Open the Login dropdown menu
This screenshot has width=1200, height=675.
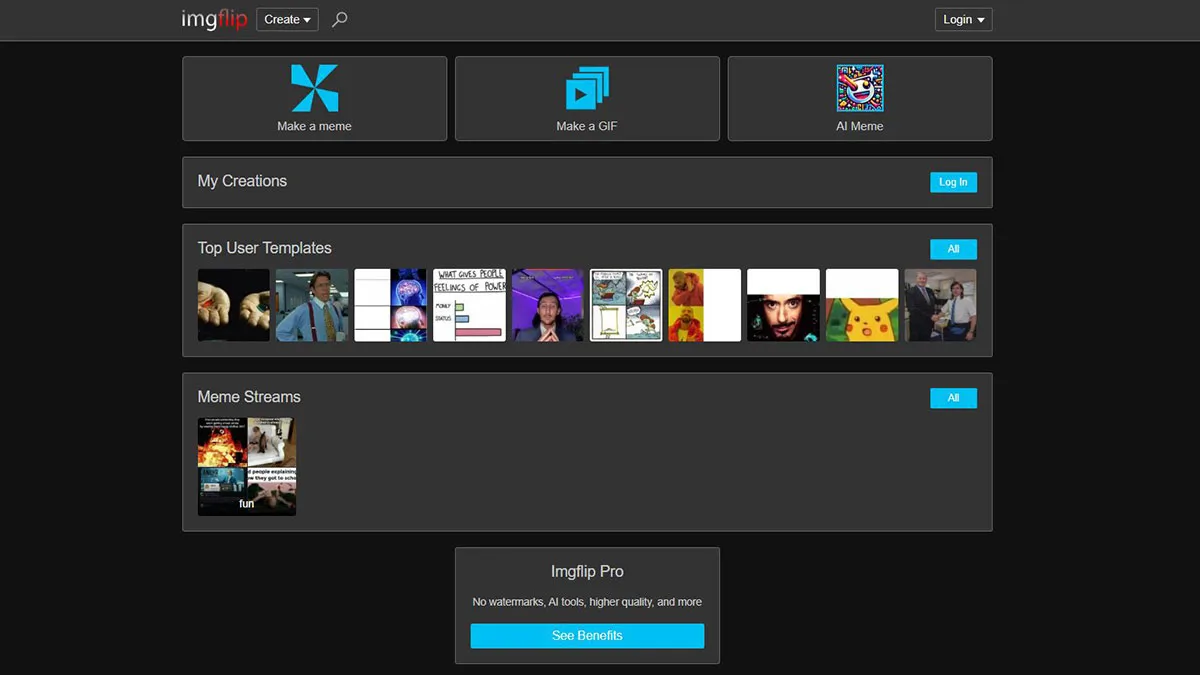964,19
